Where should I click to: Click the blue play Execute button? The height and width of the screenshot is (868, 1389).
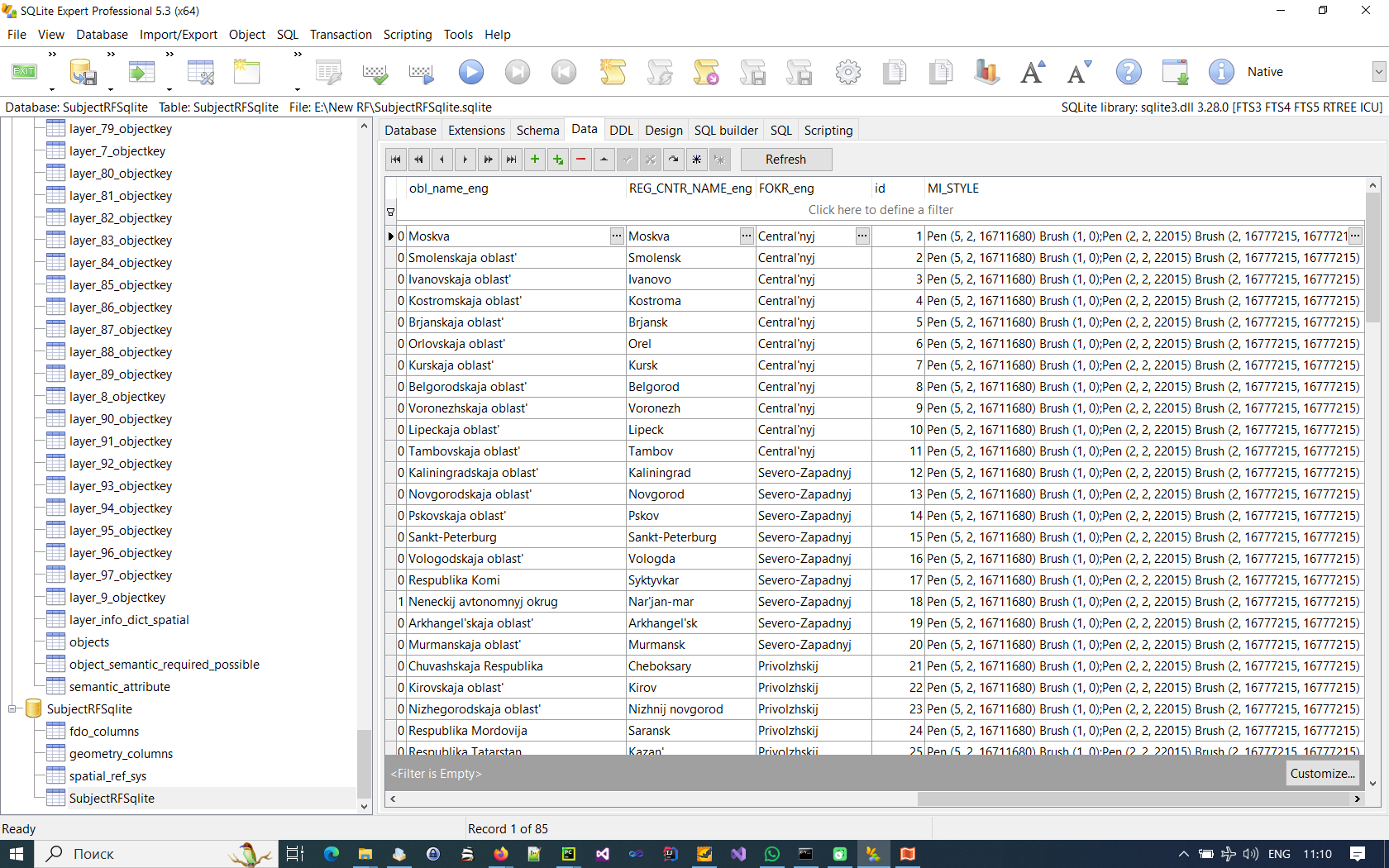click(471, 72)
